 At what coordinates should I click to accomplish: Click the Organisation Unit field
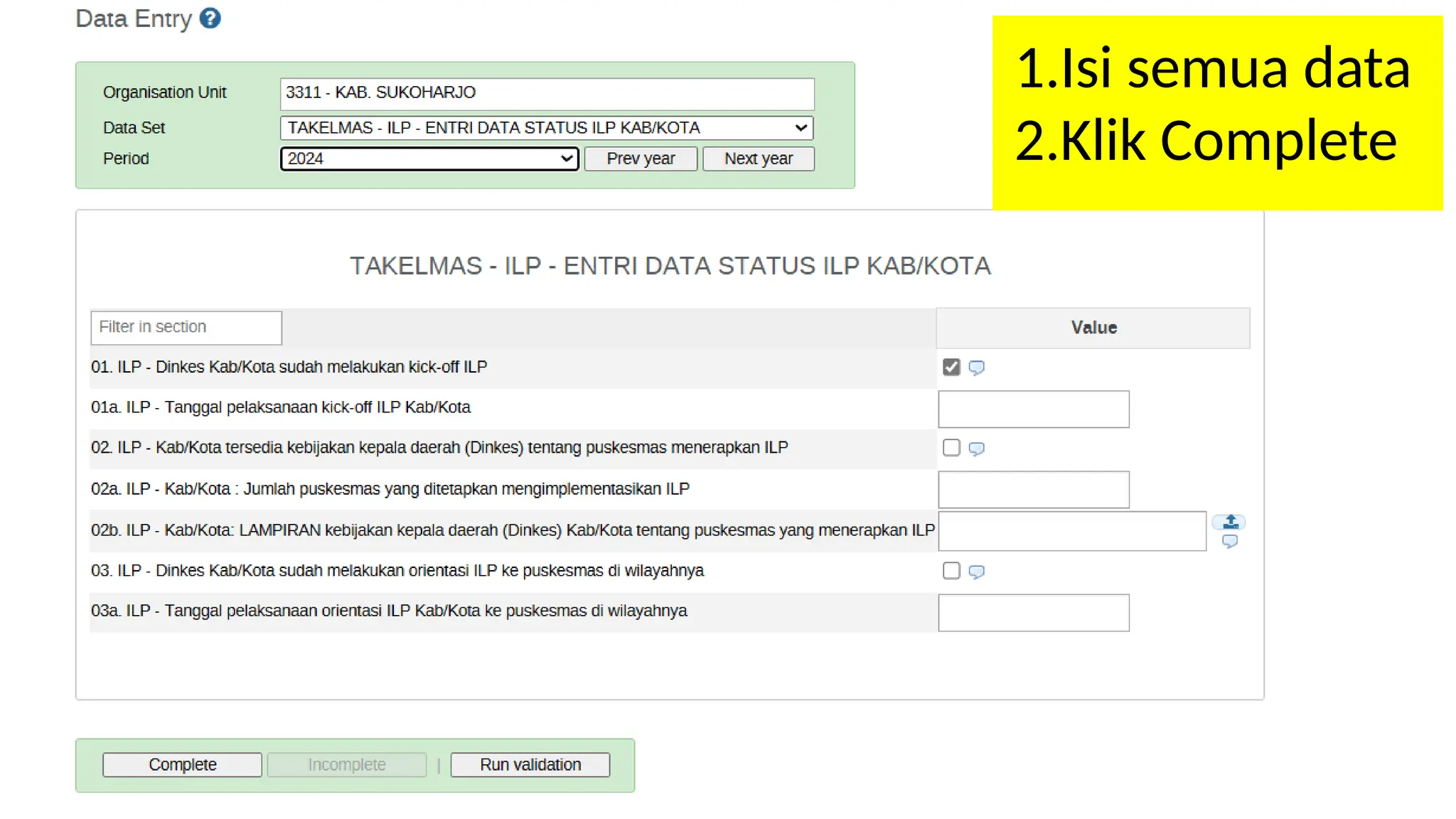point(547,93)
